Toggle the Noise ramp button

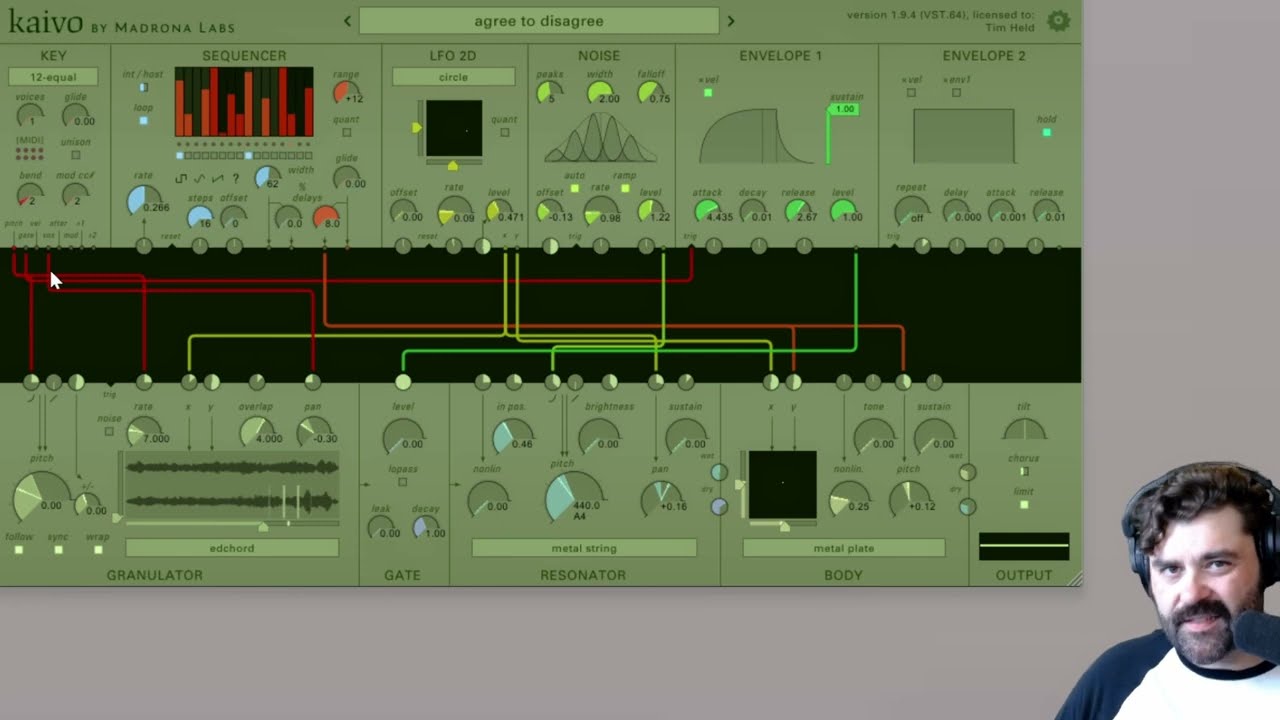click(625, 188)
